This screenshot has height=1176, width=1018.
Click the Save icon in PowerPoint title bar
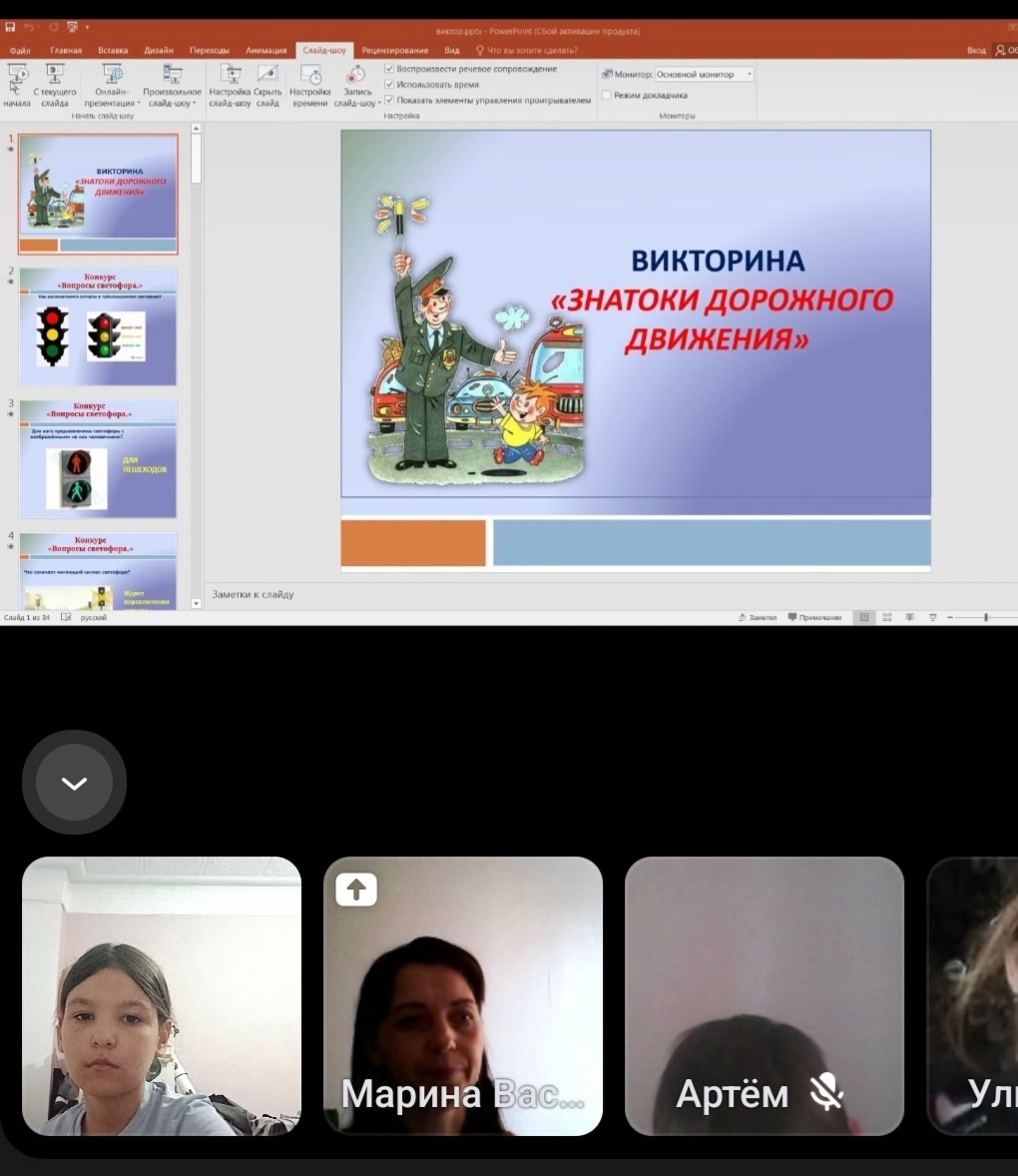click(10, 27)
